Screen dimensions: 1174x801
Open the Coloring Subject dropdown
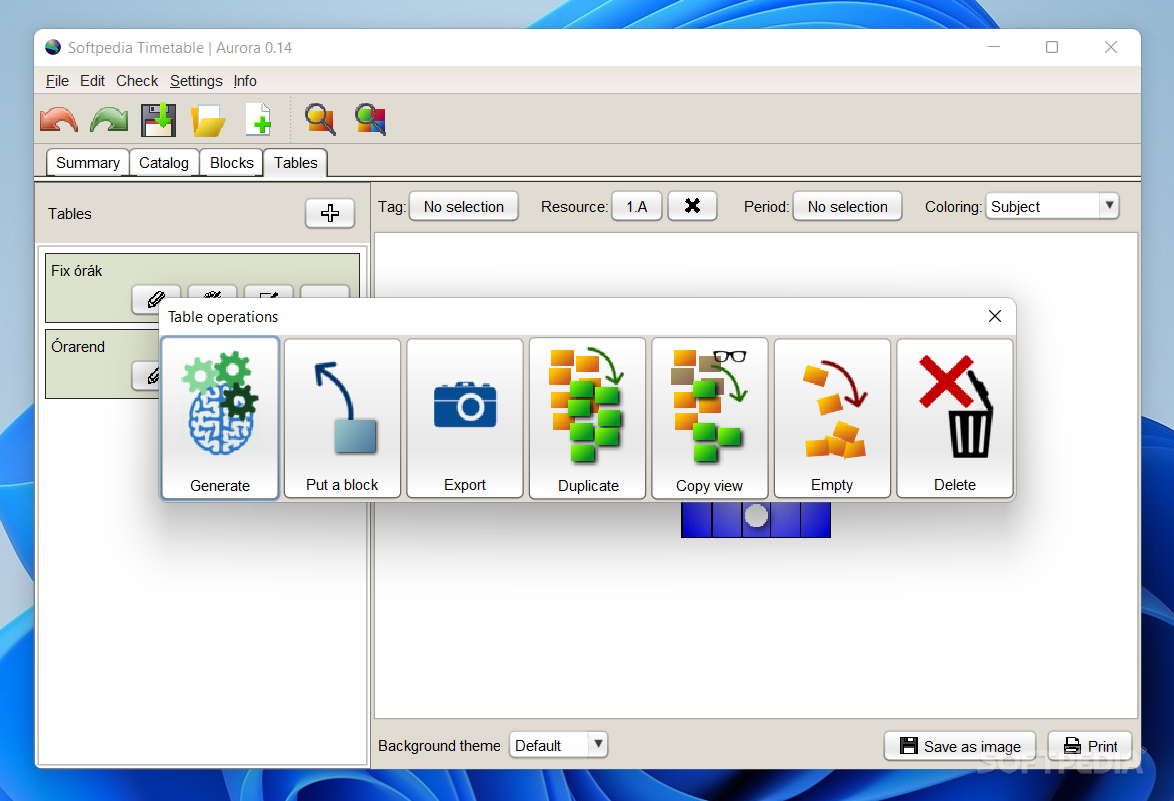coord(1052,206)
